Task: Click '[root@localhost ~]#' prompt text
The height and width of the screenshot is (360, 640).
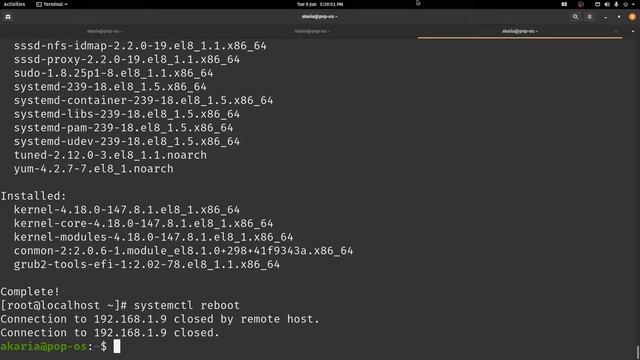Action: (x=63, y=305)
